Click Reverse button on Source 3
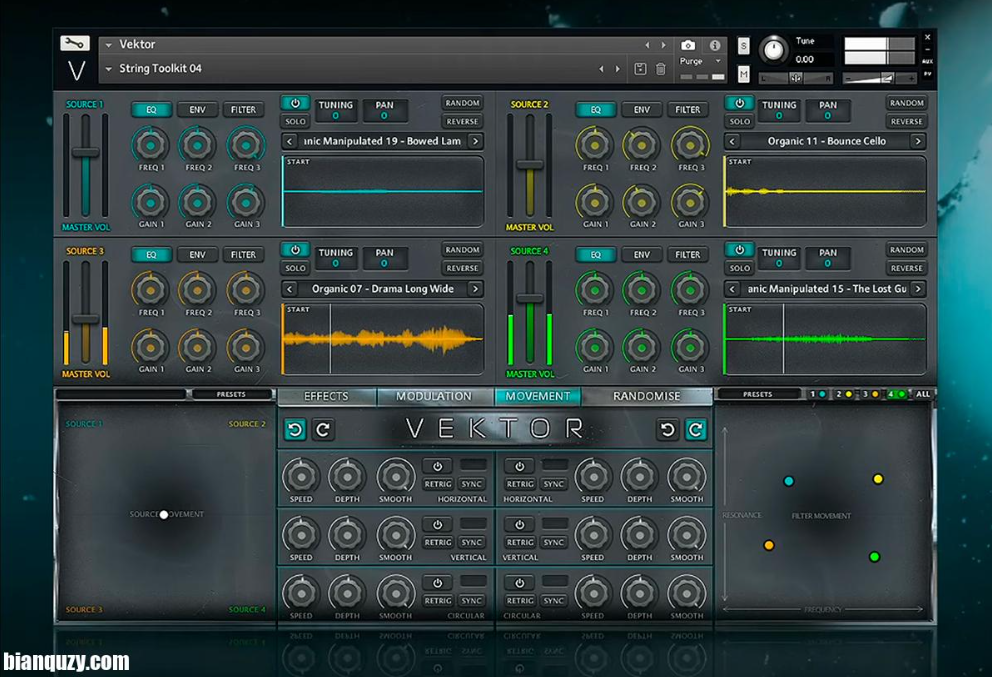 tap(462, 268)
